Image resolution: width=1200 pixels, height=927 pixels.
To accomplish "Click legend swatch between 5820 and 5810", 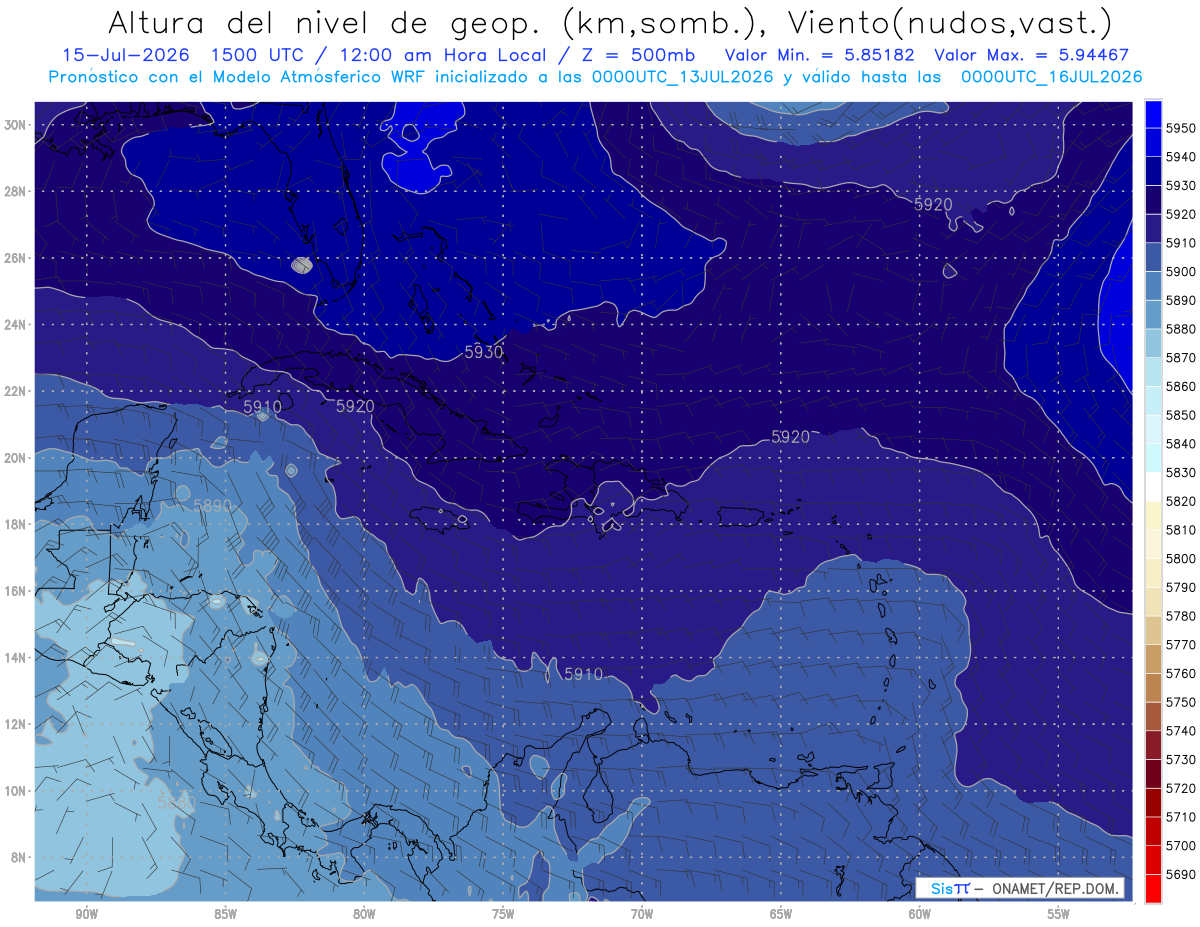I will click(1153, 515).
